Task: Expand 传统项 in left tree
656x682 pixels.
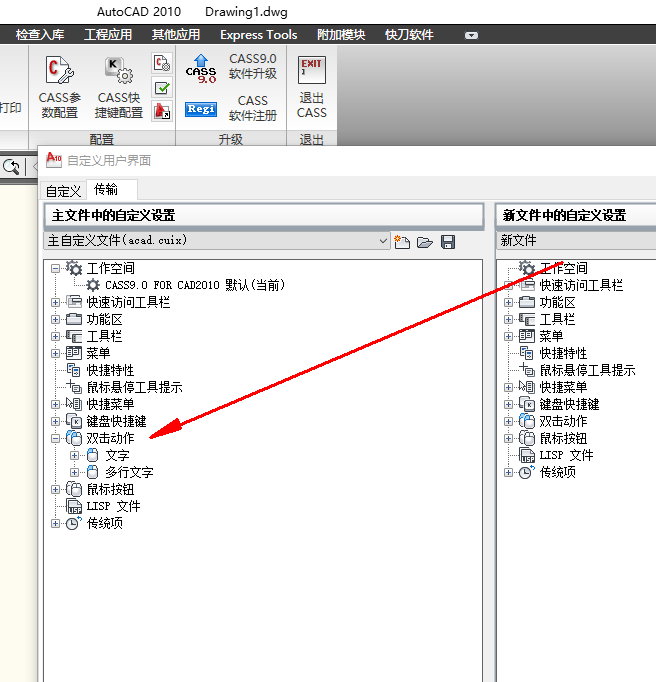Action: 55,523
